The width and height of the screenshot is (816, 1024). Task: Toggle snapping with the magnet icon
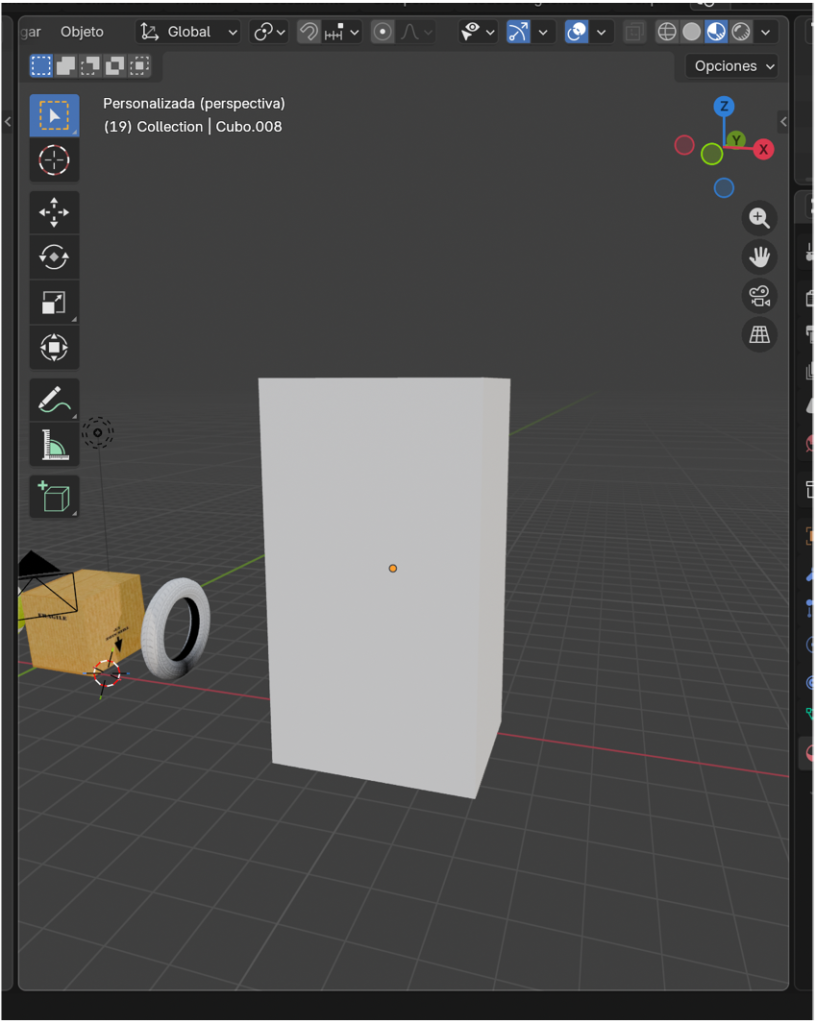309,31
